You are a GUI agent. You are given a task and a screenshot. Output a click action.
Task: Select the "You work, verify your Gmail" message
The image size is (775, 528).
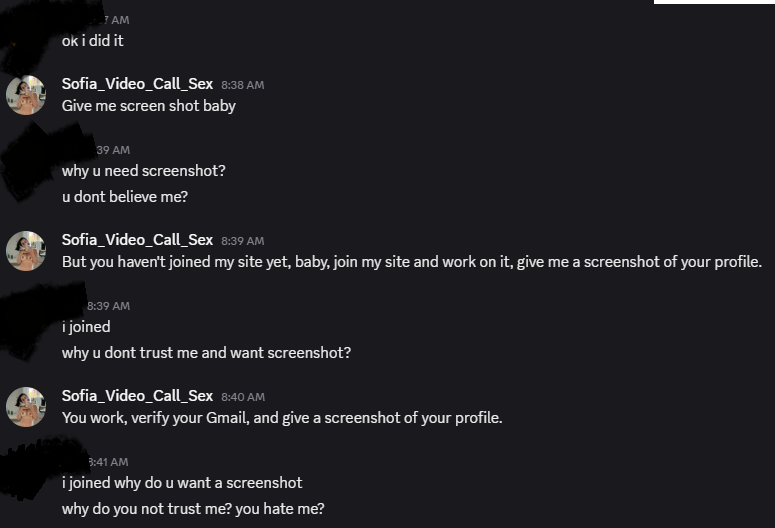[281, 418]
